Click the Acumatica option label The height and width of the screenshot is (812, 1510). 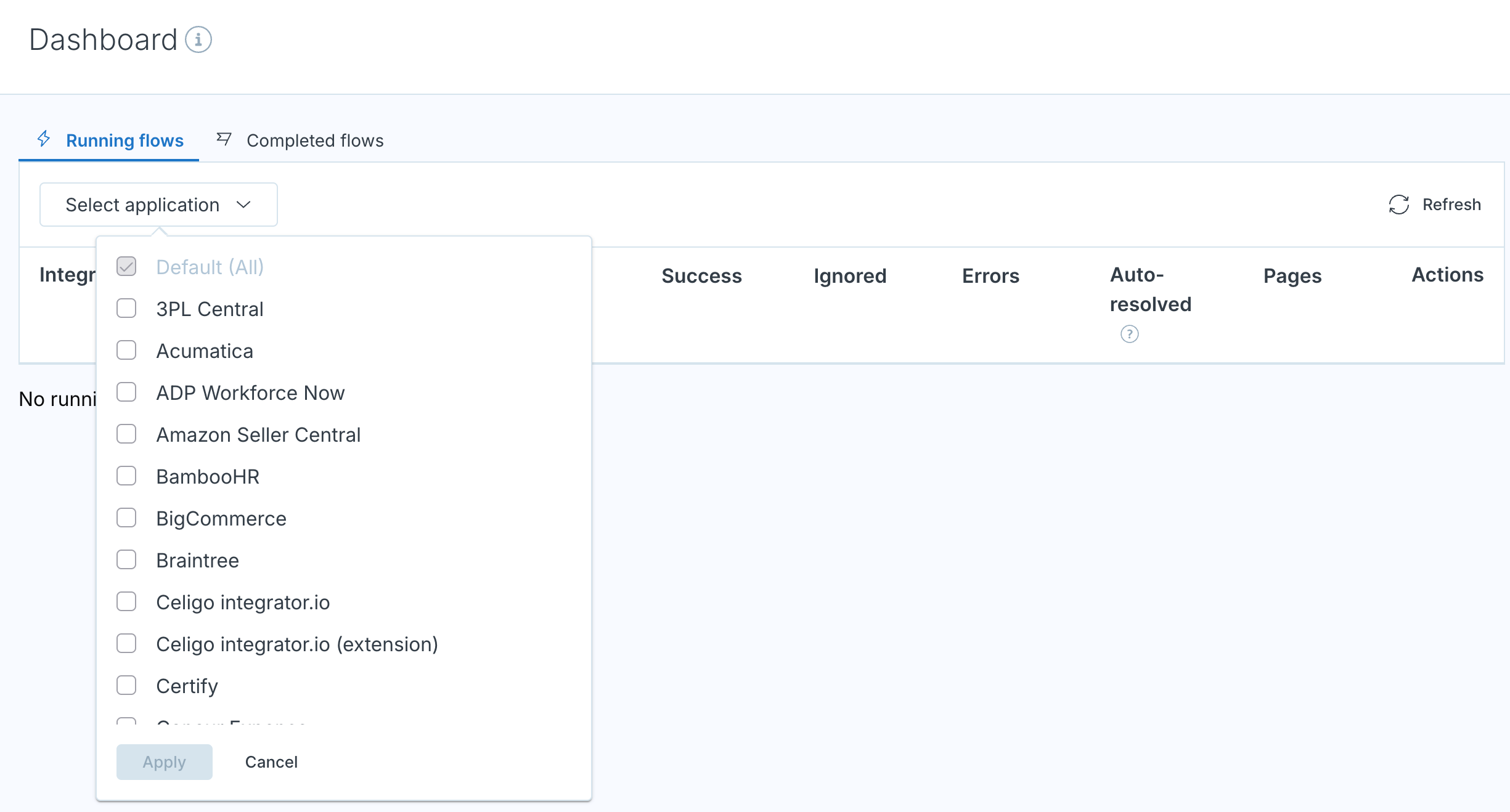tap(205, 351)
